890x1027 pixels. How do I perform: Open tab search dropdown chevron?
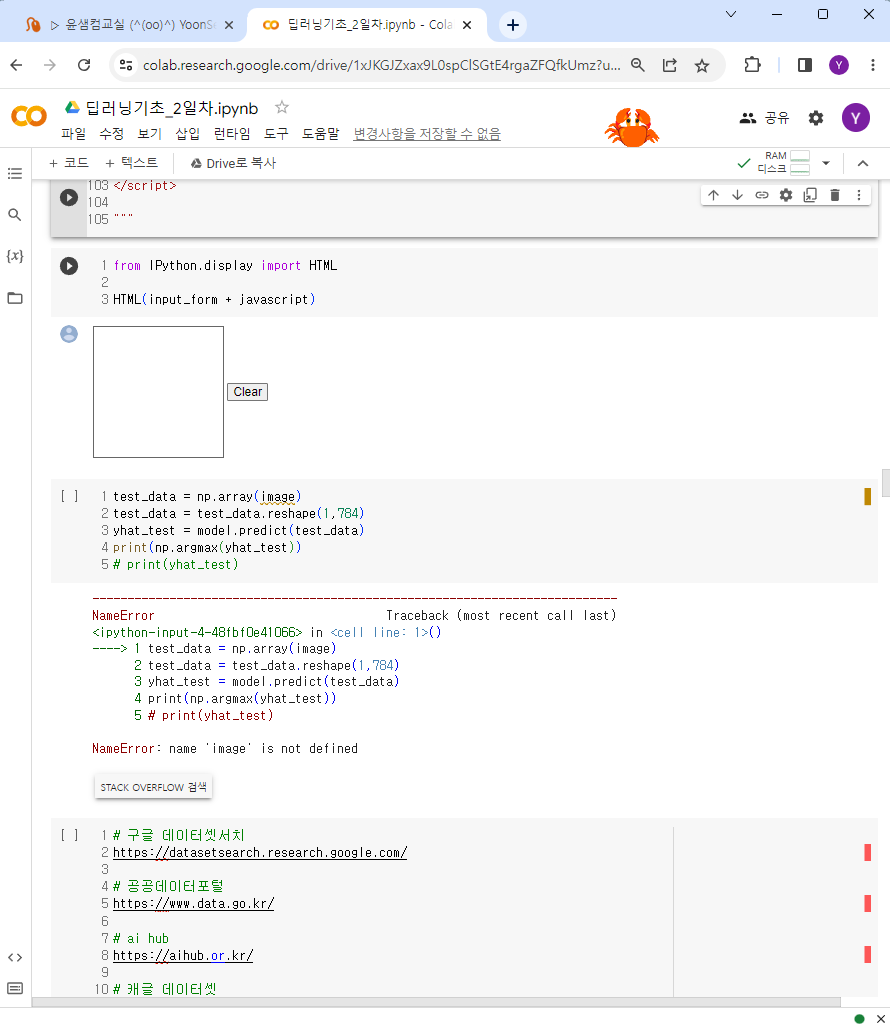coord(731,14)
